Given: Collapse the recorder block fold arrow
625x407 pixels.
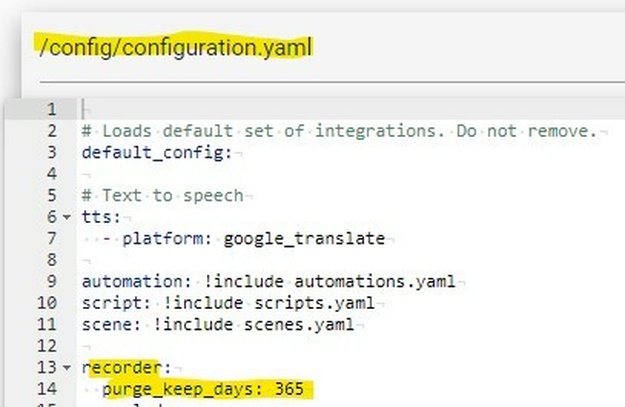Looking at the screenshot, I should tap(67, 367).
